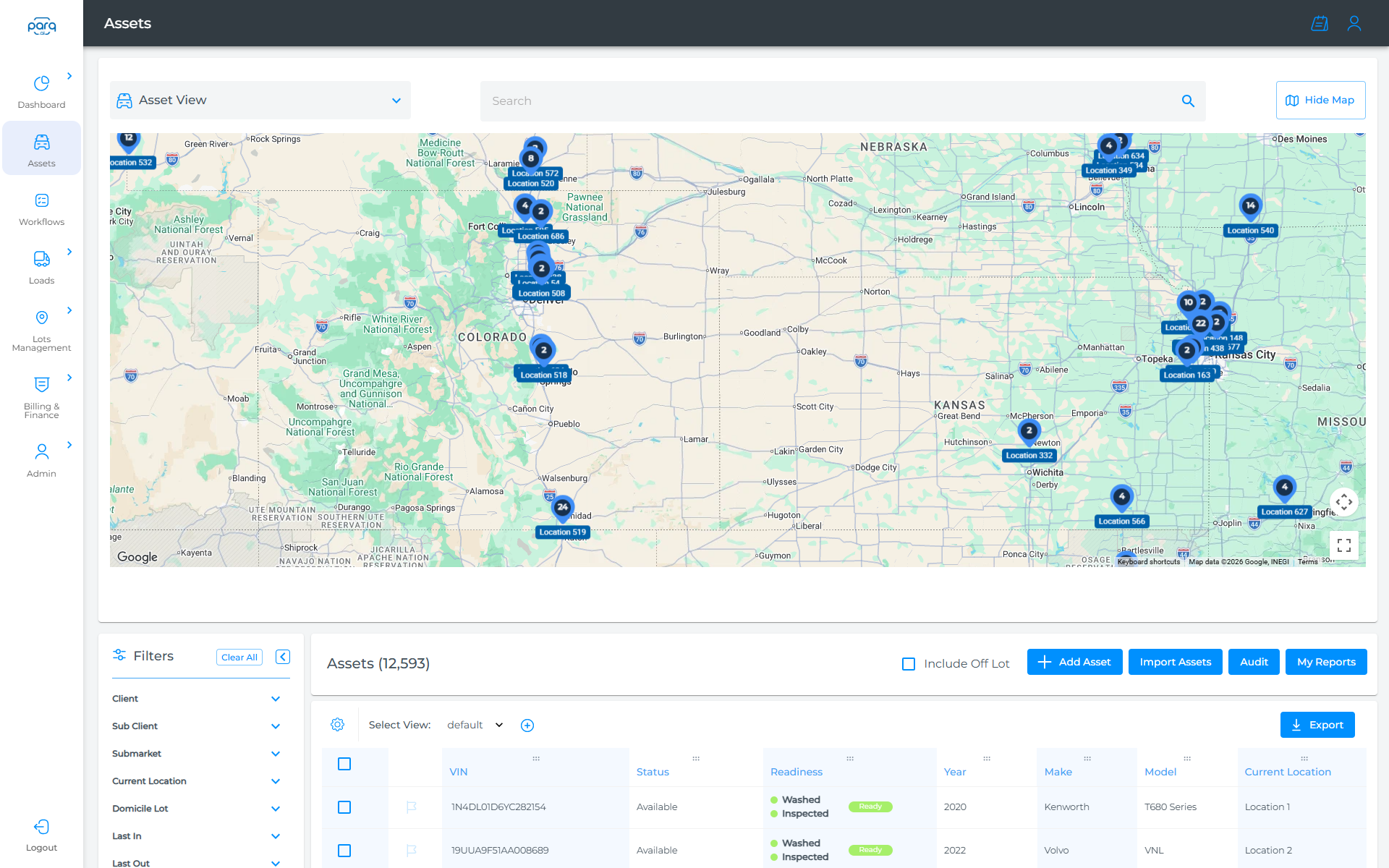Open the Admin person icon
This screenshot has height=868, width=1389.
(x=41, y=452)
